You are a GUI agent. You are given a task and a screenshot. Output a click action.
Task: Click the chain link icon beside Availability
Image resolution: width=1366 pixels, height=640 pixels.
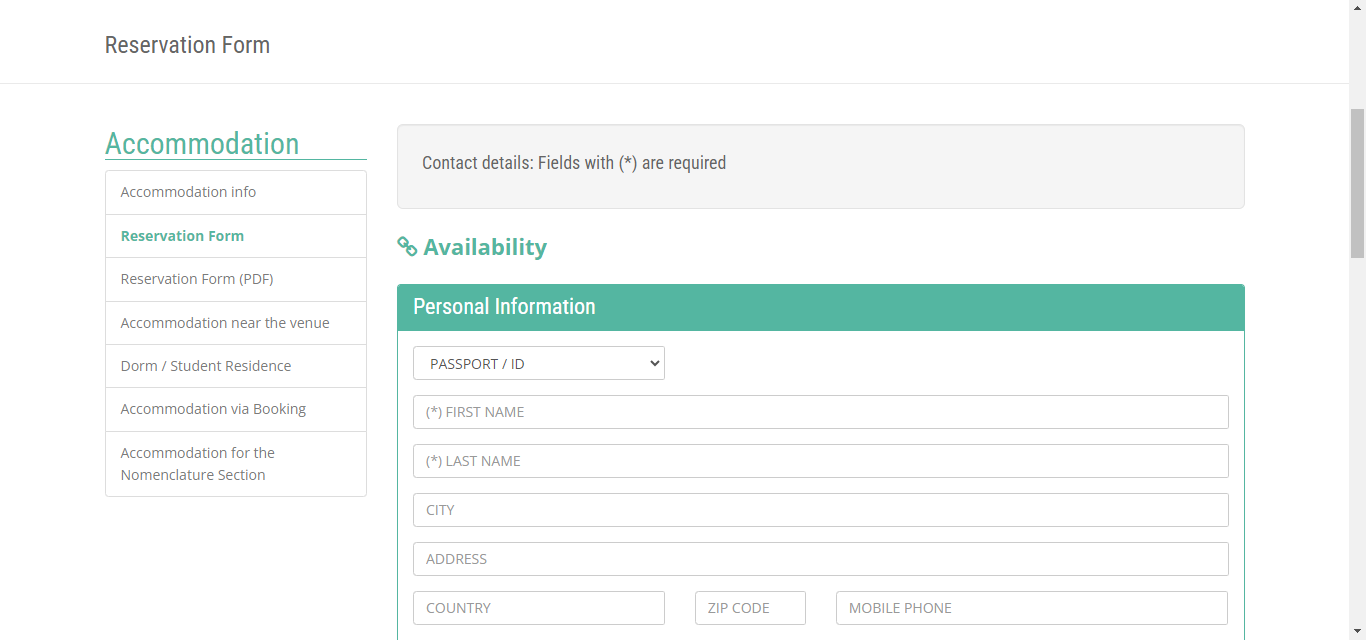point(407,247)
